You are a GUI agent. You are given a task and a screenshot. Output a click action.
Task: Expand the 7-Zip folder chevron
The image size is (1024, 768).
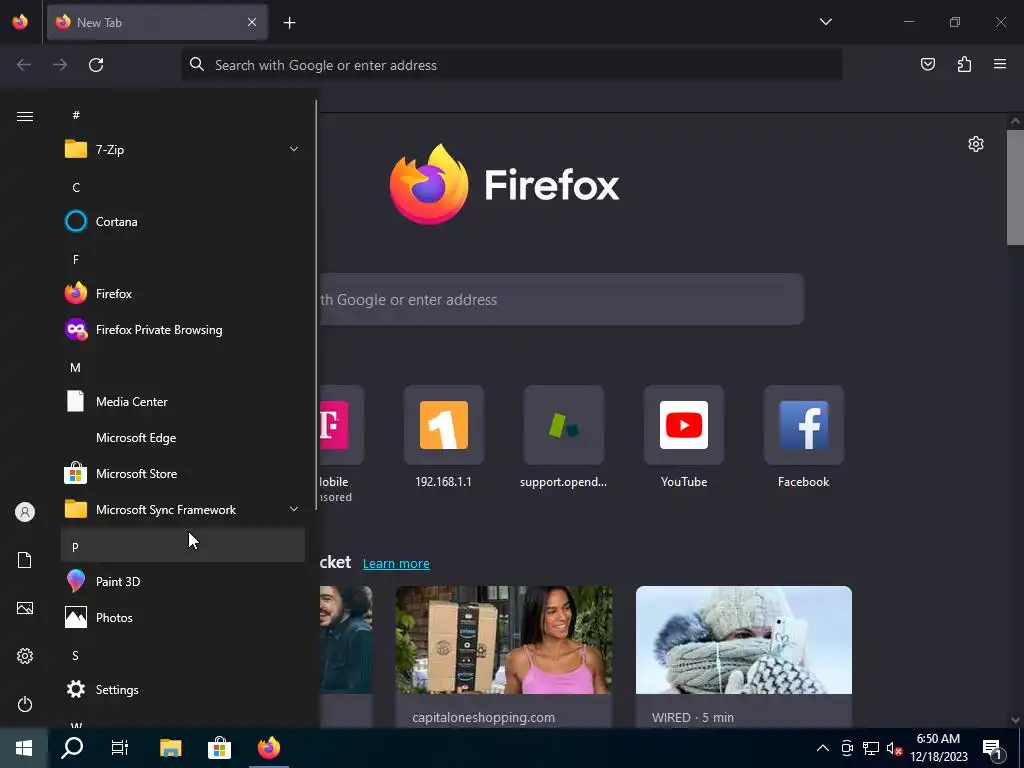coord(294,150)
